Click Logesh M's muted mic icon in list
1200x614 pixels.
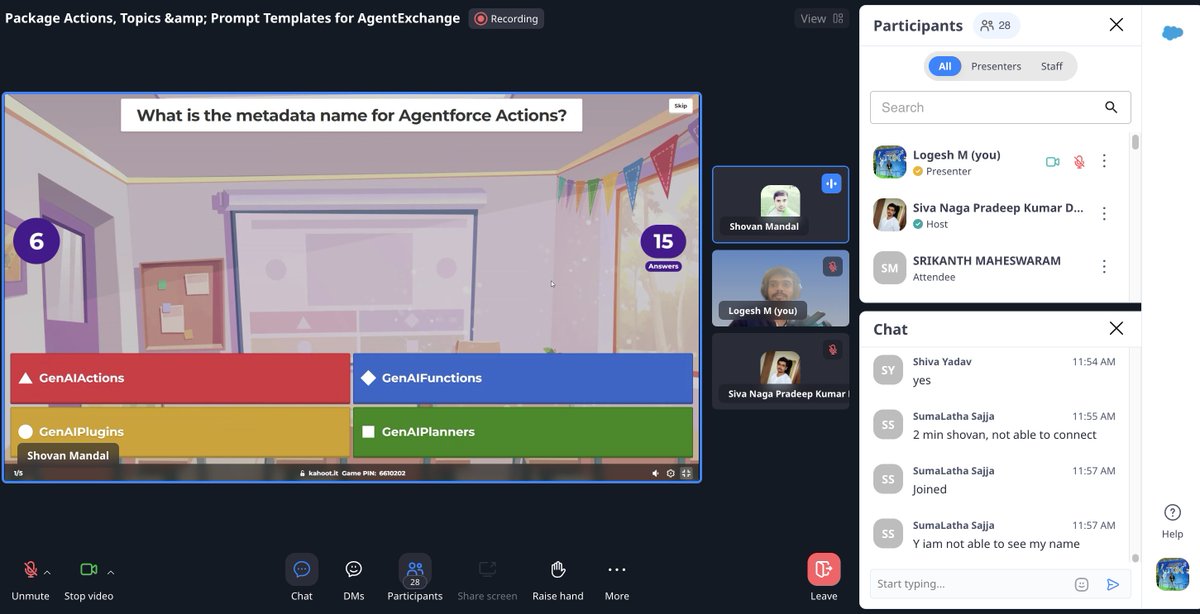(1079, 161)
